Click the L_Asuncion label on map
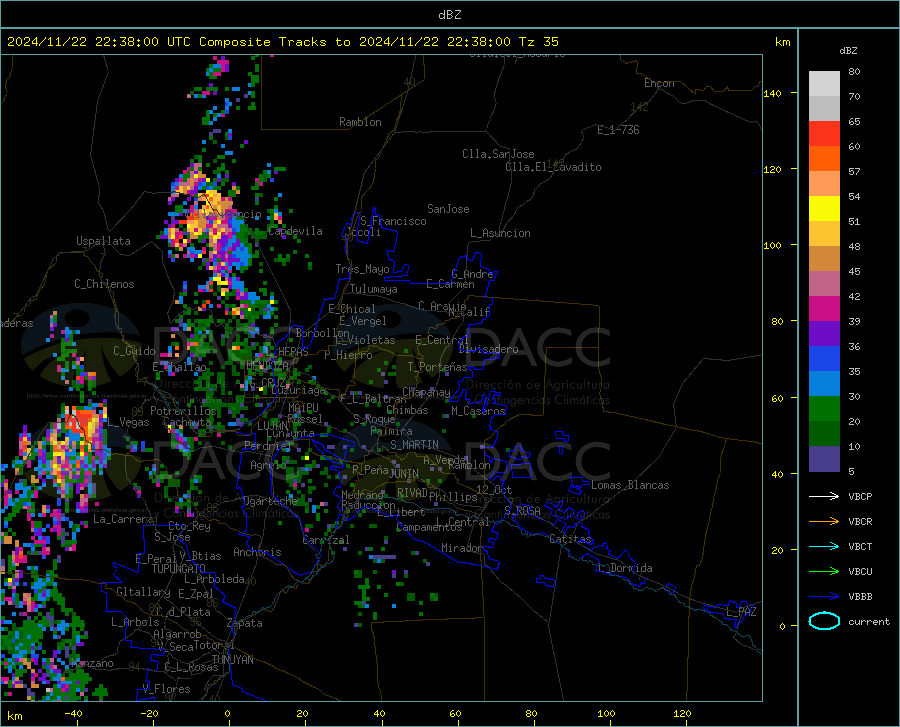Image resolution: width=900 pixels, height=727 pixels. [x=500, y=233]
